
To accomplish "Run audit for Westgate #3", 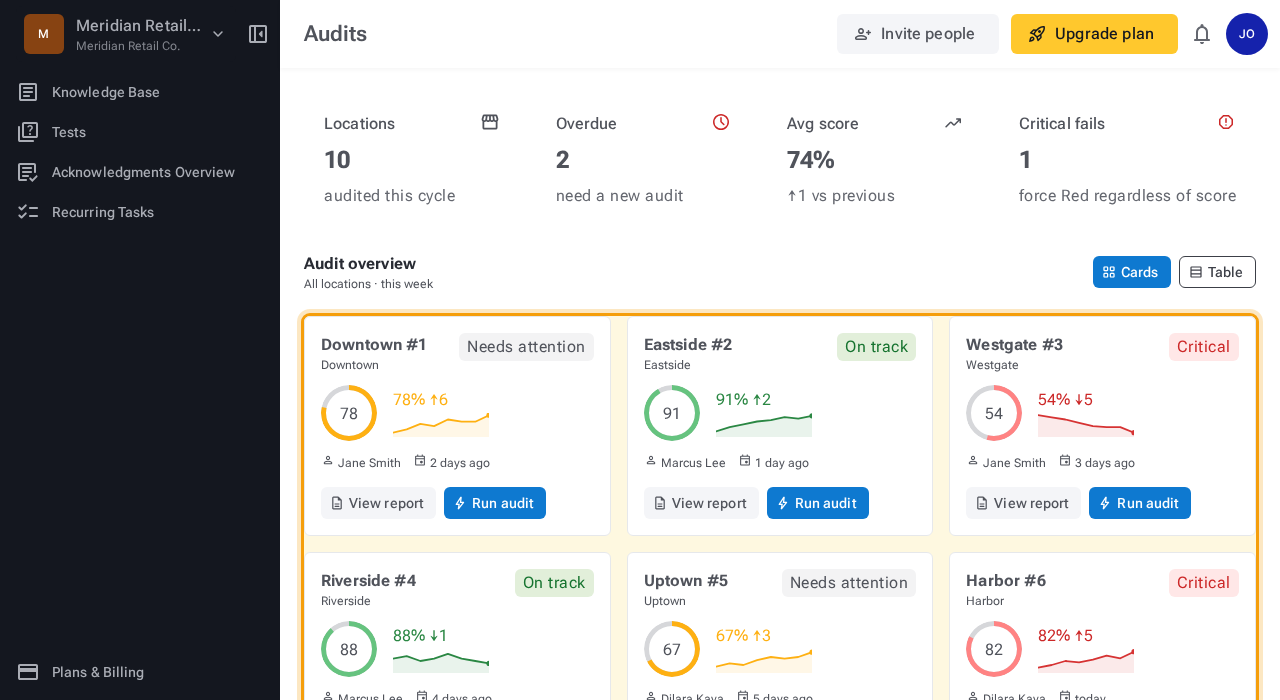I will pos(1140,503).
